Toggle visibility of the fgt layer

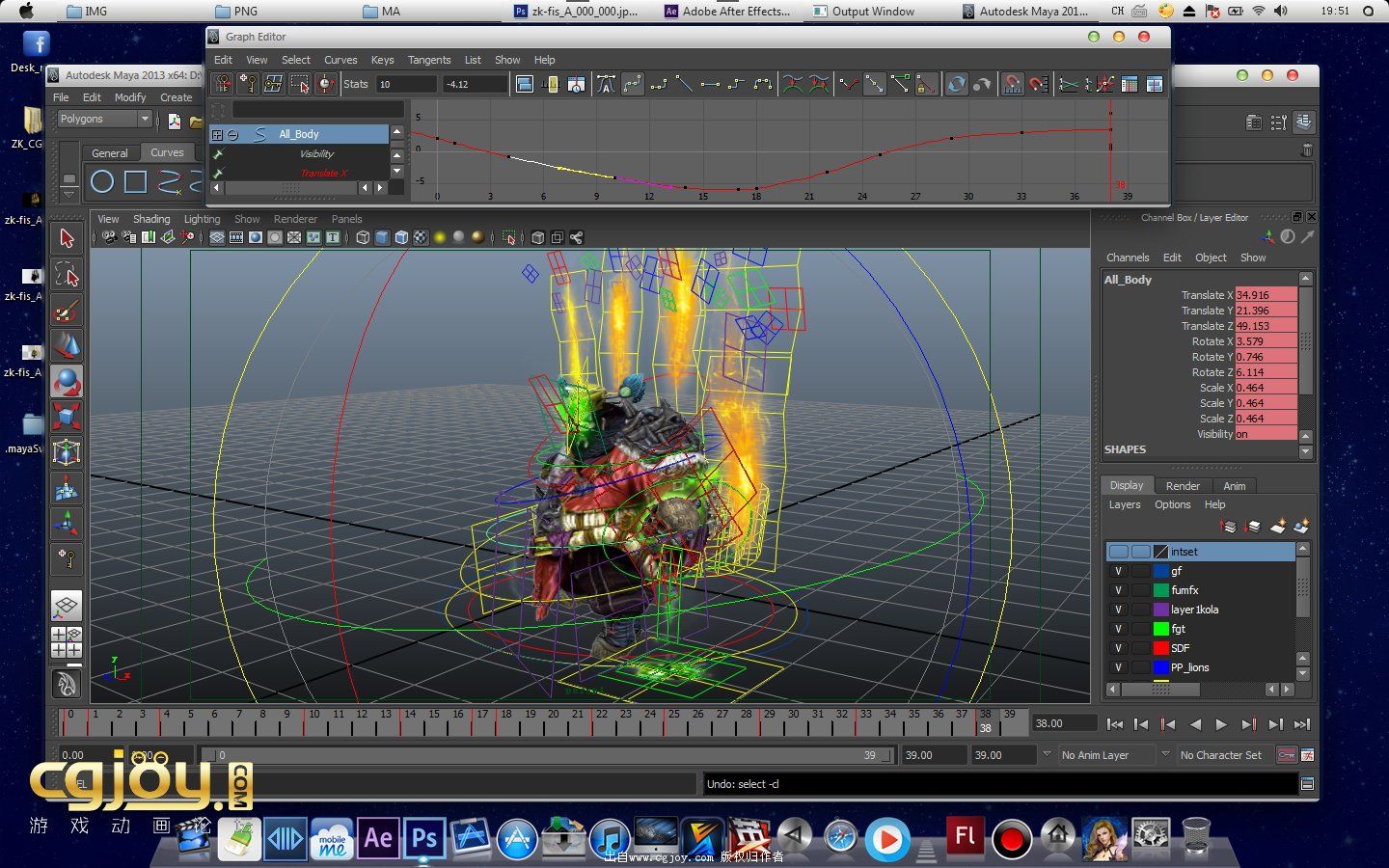[1118, 629]
